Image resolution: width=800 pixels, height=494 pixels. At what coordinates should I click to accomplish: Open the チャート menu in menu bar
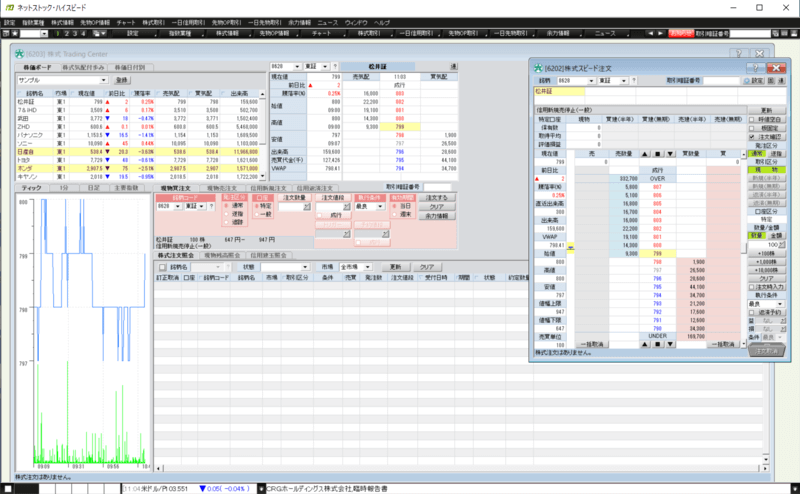tap(126, 21)
